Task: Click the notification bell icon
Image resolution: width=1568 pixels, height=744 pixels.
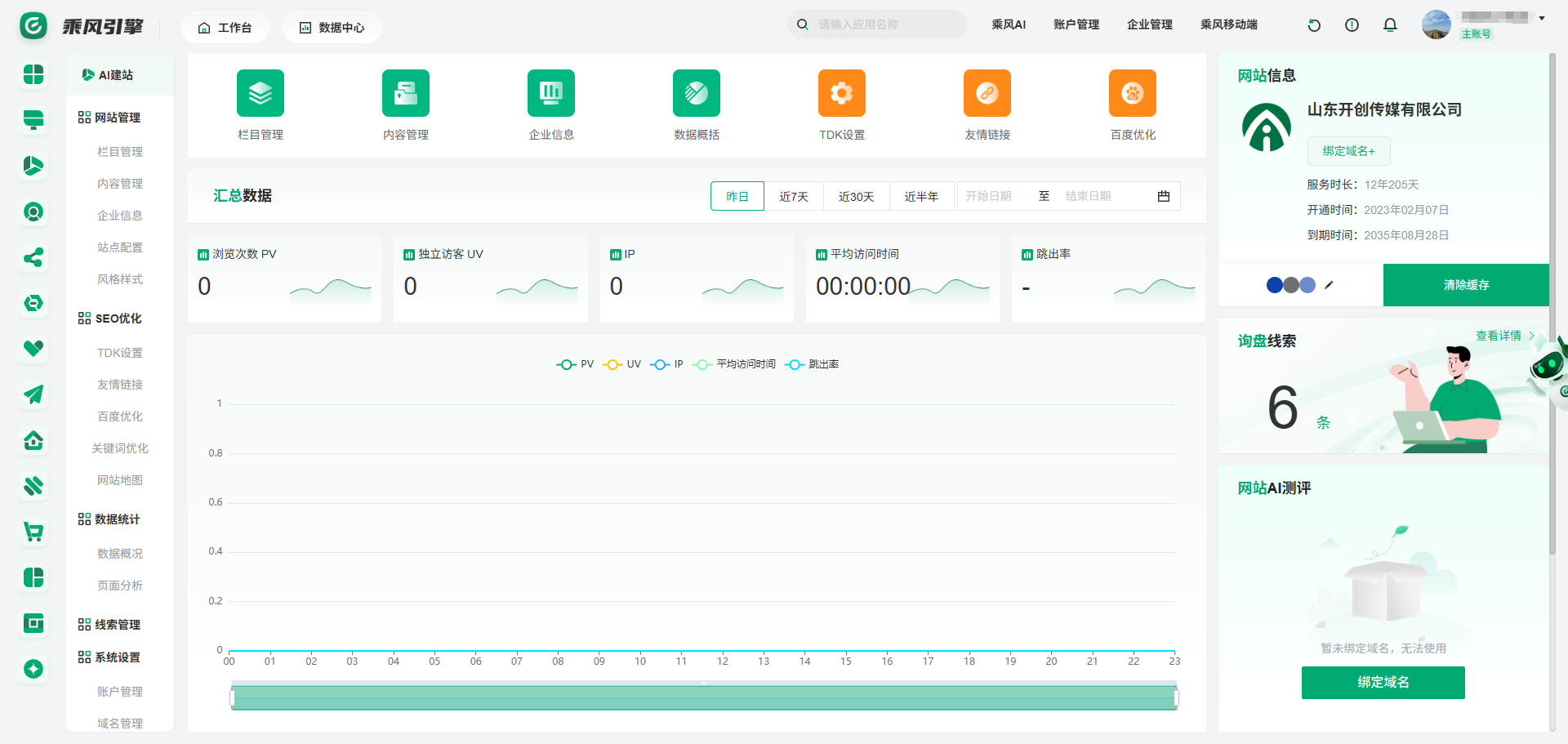Action: 1390,25
